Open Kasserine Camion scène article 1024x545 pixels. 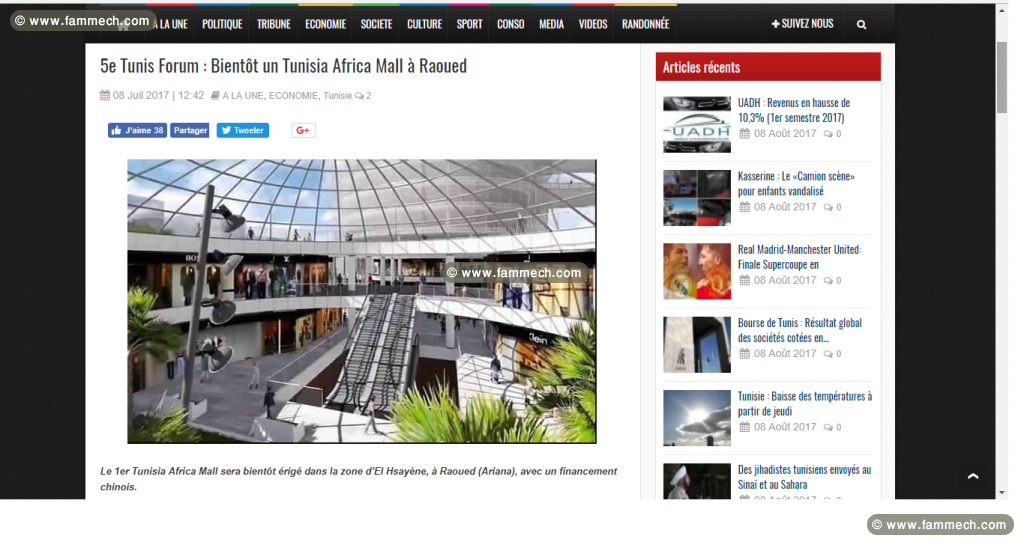(796, 183)
